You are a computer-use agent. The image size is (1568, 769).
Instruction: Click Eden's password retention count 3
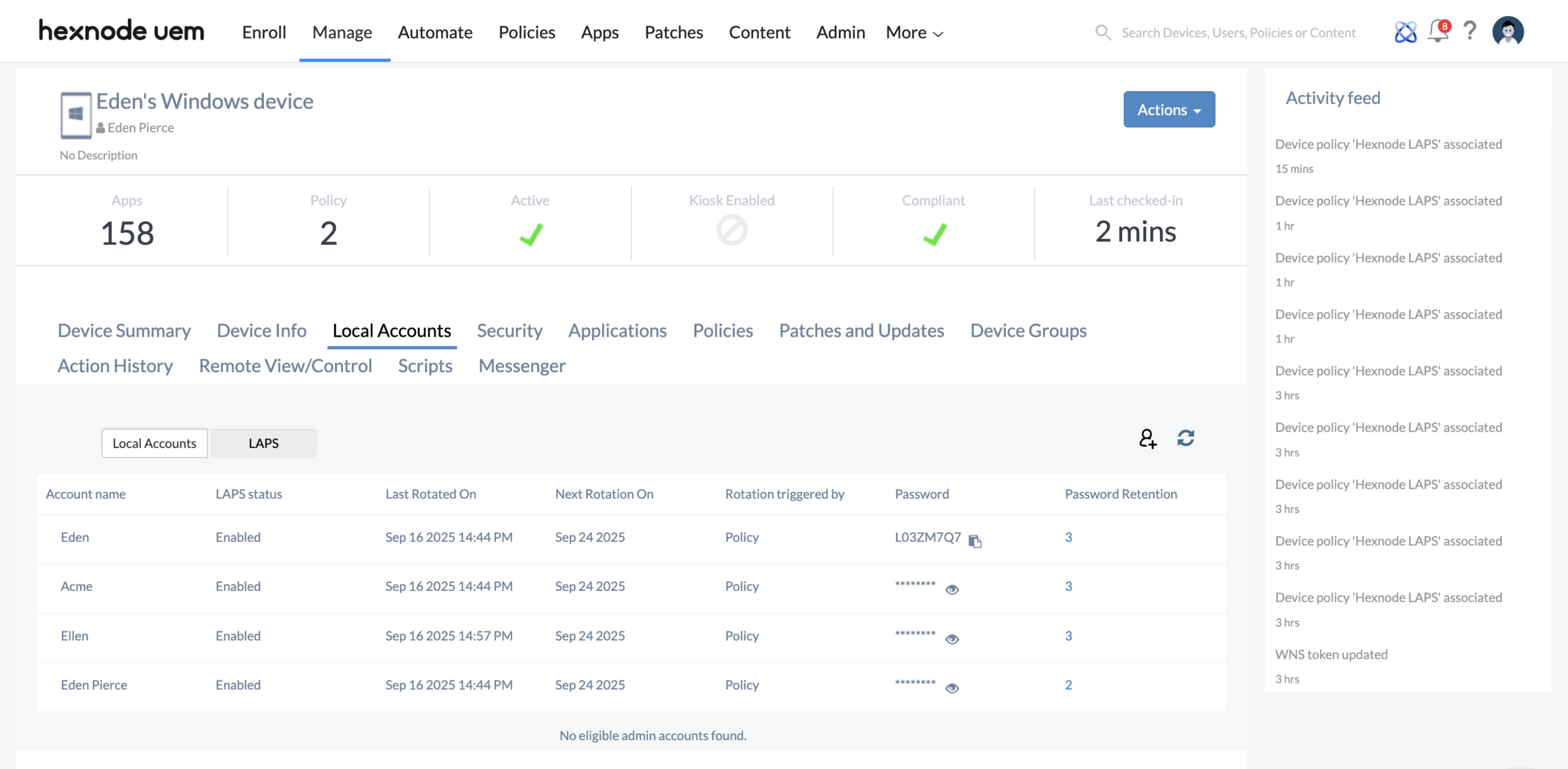(1068, 537)
